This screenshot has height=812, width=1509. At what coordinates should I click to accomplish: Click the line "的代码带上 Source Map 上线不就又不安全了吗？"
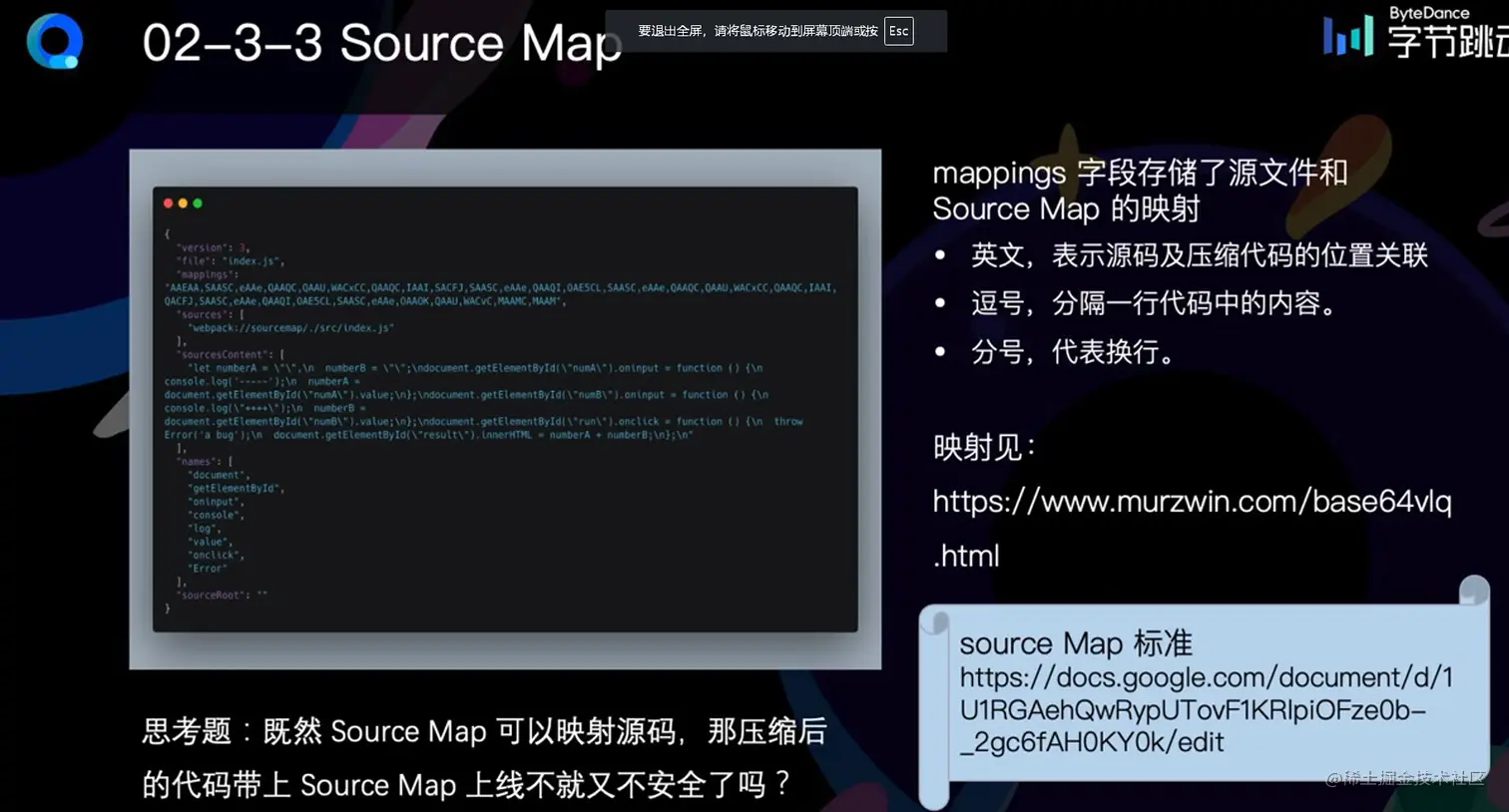pyautogui.click(x=466, y=785)
